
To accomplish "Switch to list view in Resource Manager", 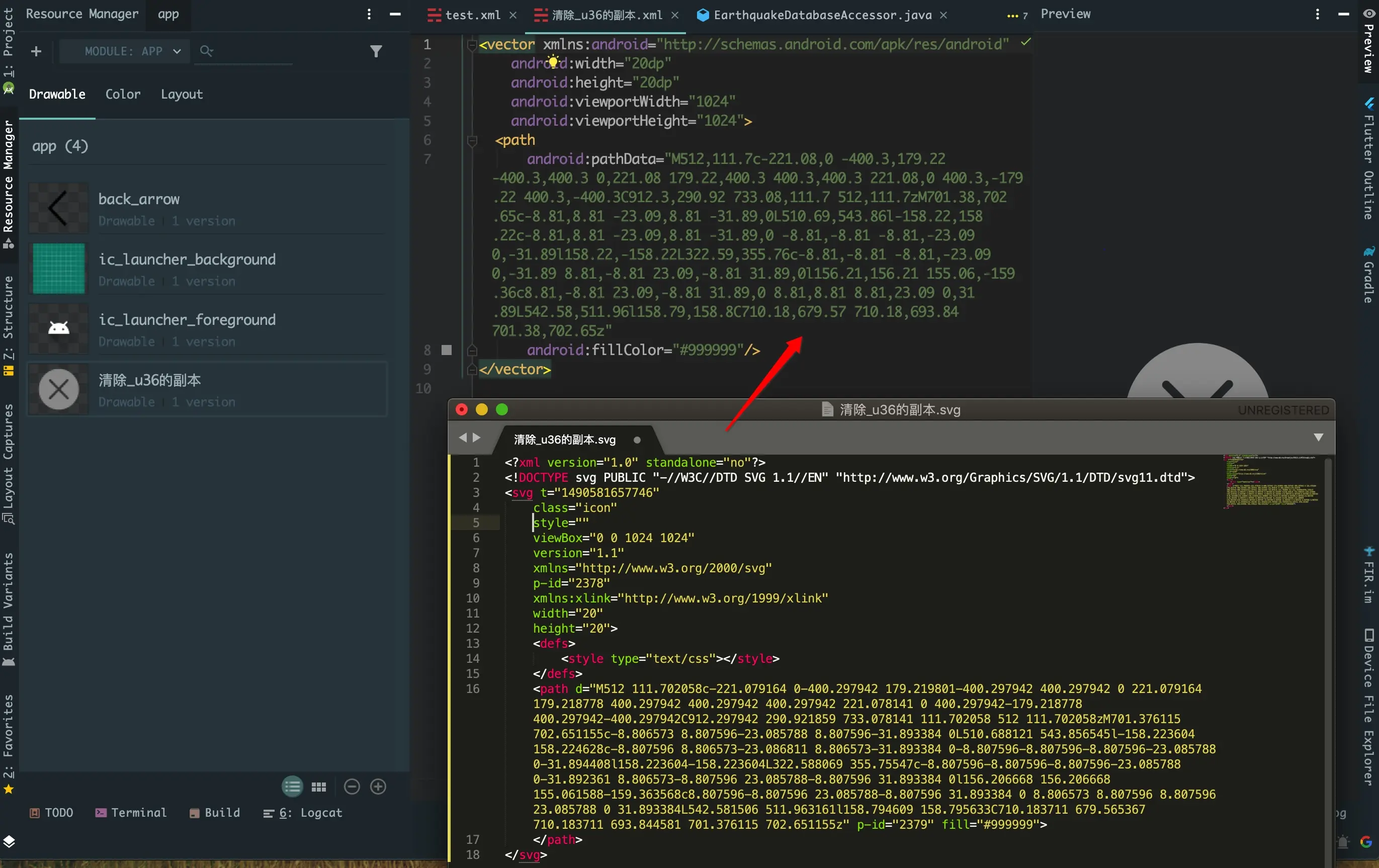I will pyautogui.click(x=292, y=787).
